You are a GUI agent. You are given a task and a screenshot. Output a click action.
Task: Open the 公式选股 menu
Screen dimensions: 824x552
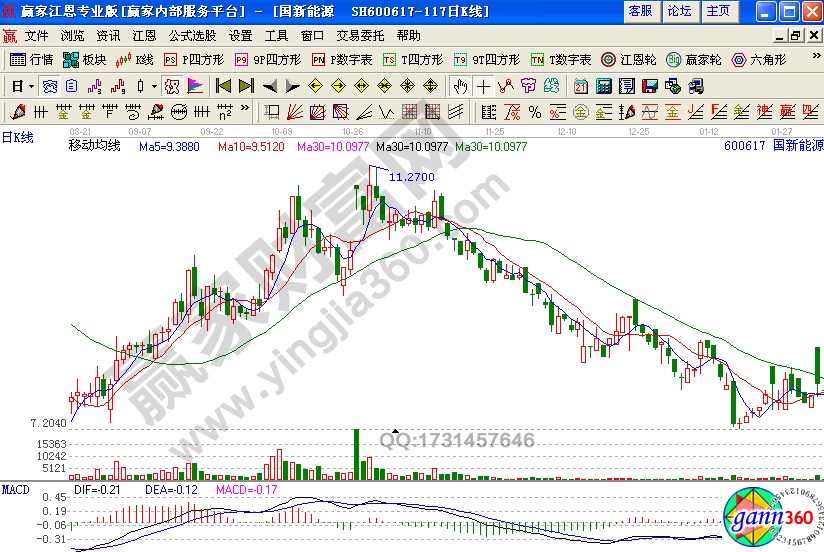(193, 35)
